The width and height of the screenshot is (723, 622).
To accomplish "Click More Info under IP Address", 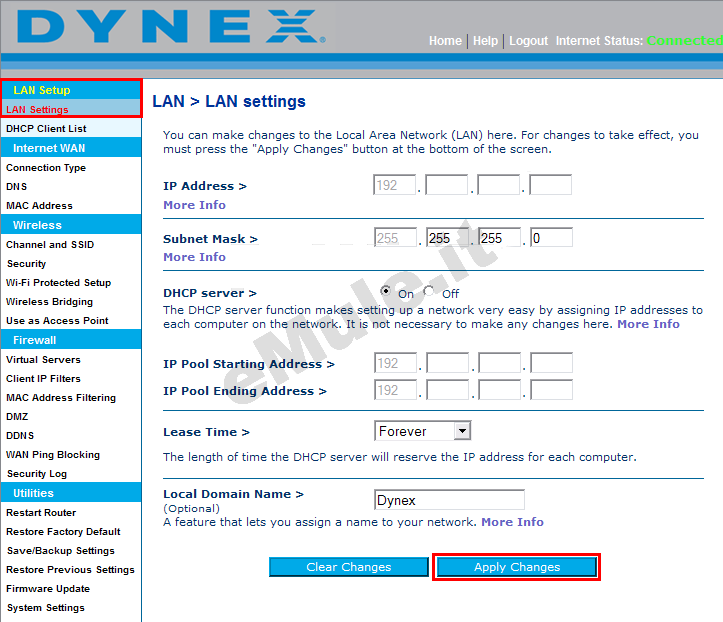I will pyautogui.click(x=194, y=205).
